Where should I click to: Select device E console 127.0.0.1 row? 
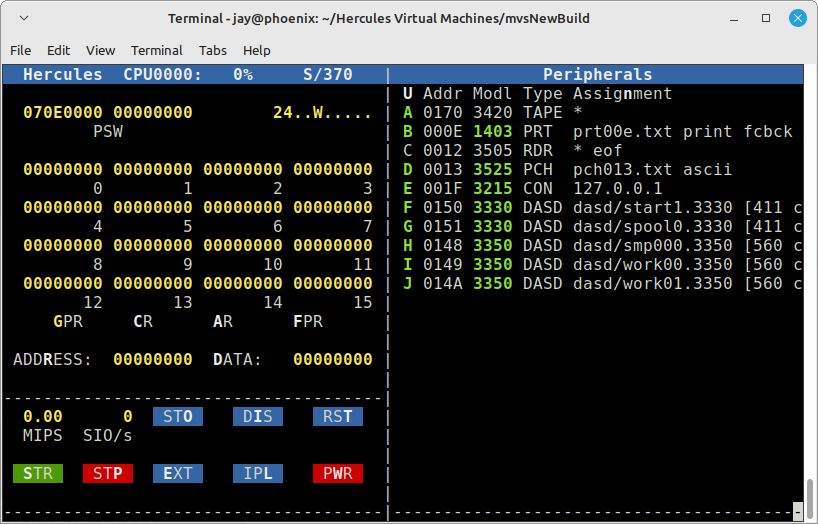tap(603, 188)
